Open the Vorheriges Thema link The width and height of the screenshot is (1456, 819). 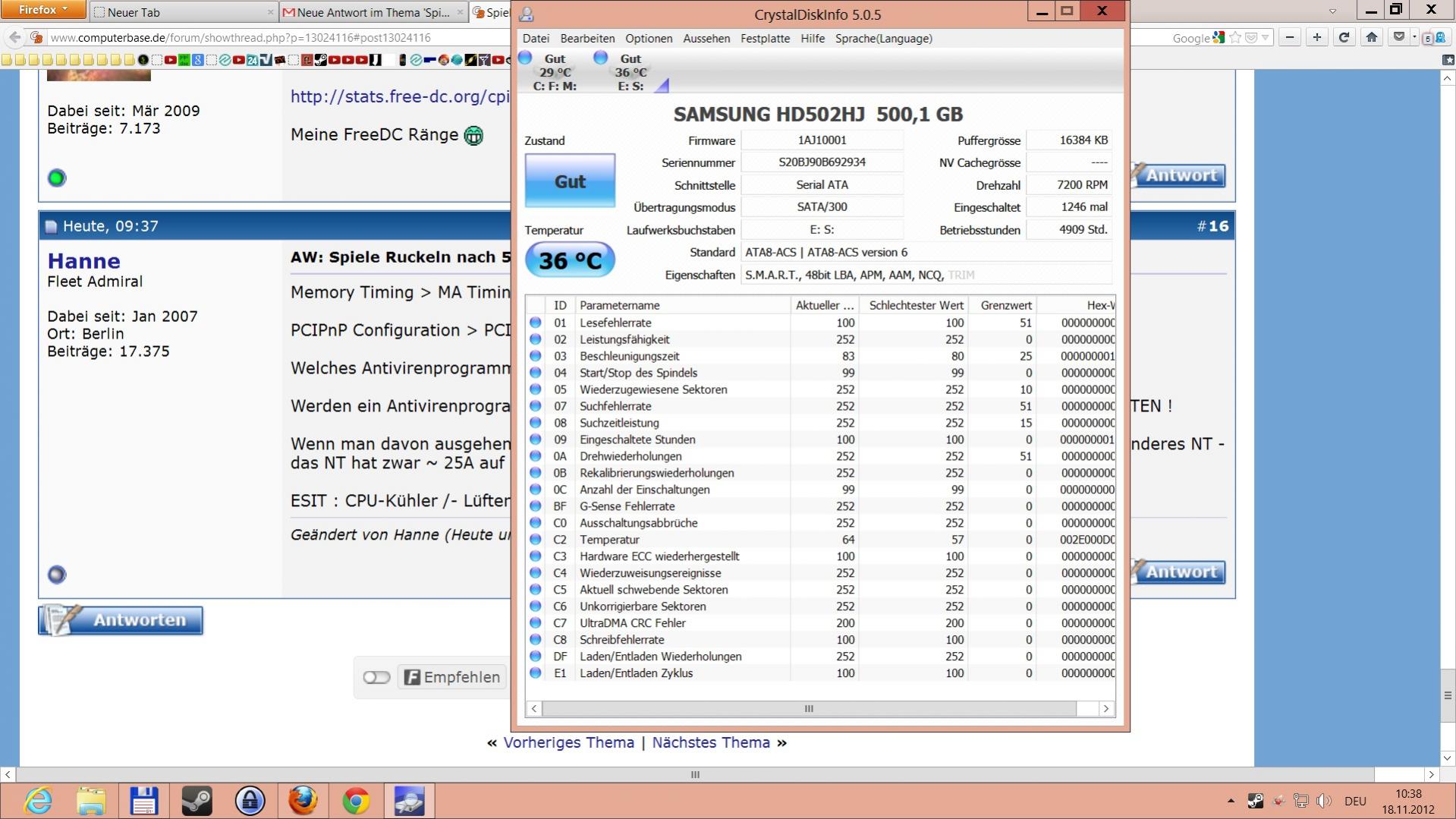pyautogui.click(x=568, y=742)
